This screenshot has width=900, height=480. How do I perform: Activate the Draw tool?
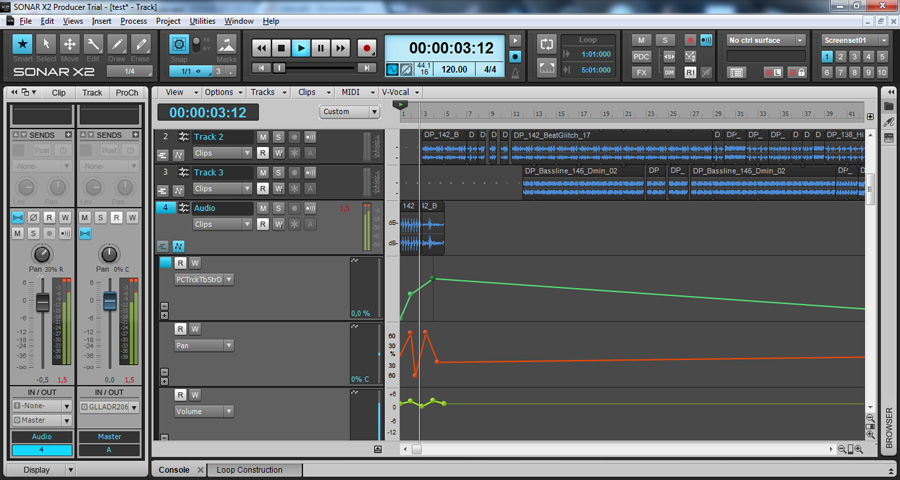[117, 46]
